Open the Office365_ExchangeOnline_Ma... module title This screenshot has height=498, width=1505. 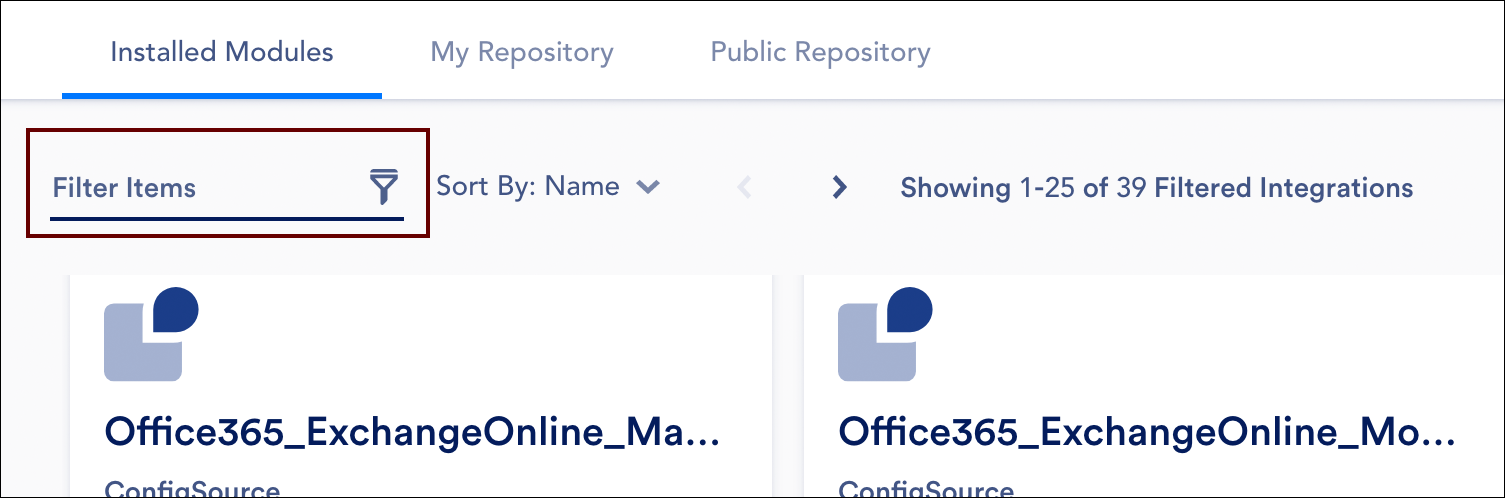412,432
